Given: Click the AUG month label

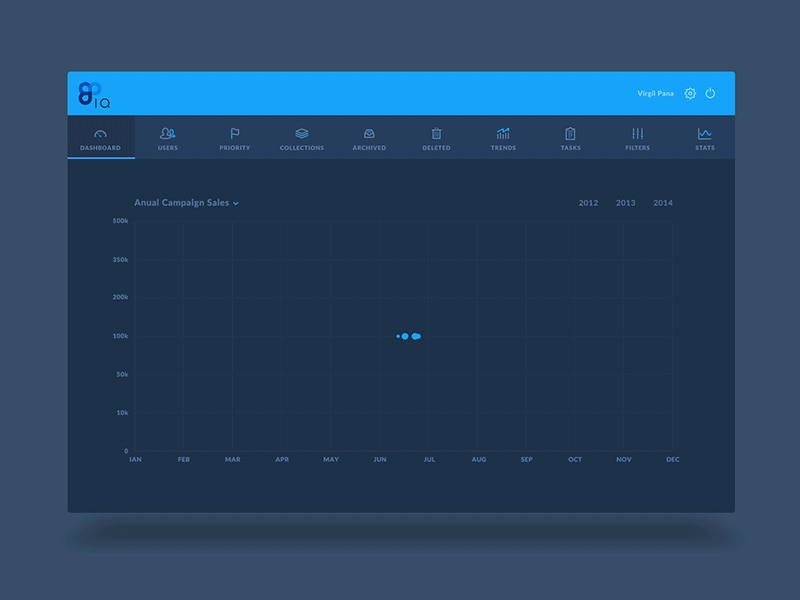Looking at the screenshot, I should coord(479,460).
